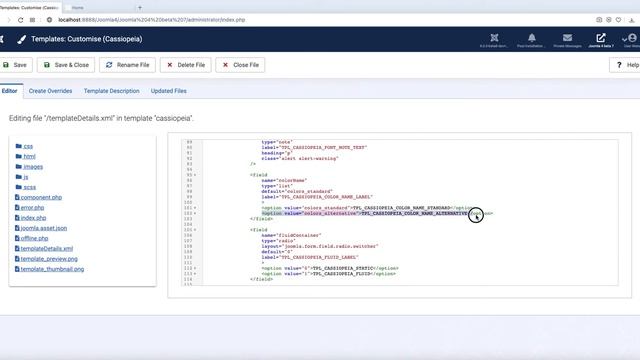
Task: Open the Updated Files tab
Action: pos(169,91)
